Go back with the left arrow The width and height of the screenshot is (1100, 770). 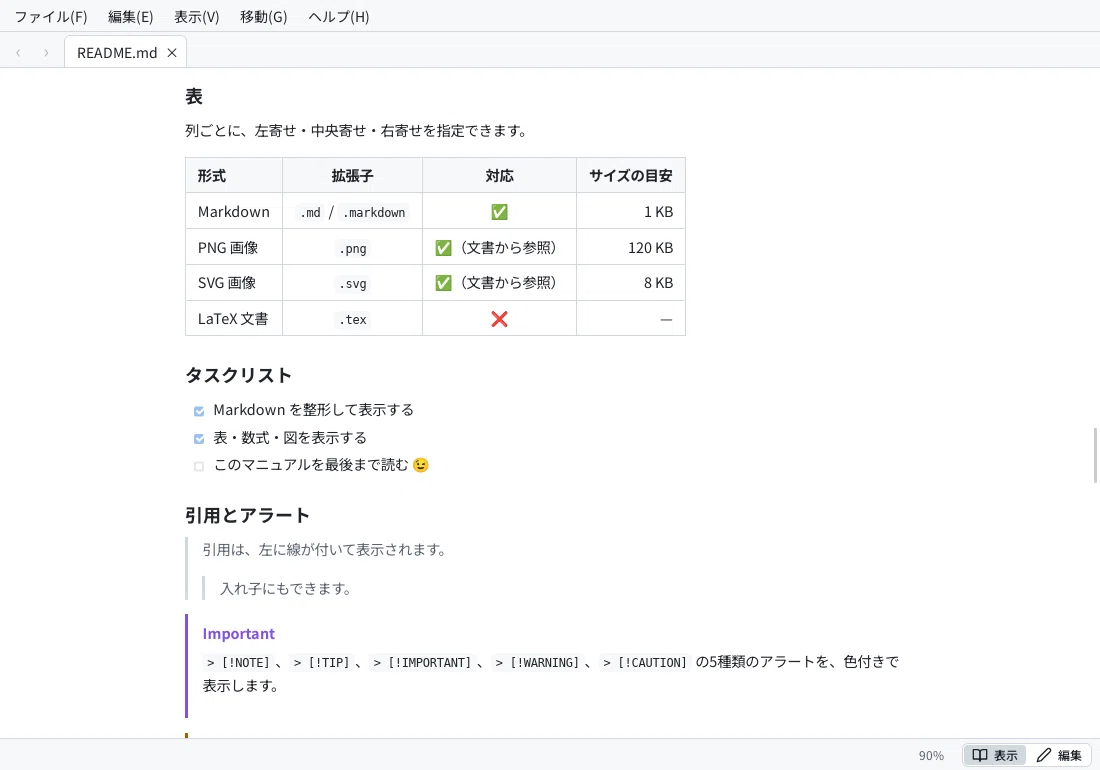[x=18, y=53]
